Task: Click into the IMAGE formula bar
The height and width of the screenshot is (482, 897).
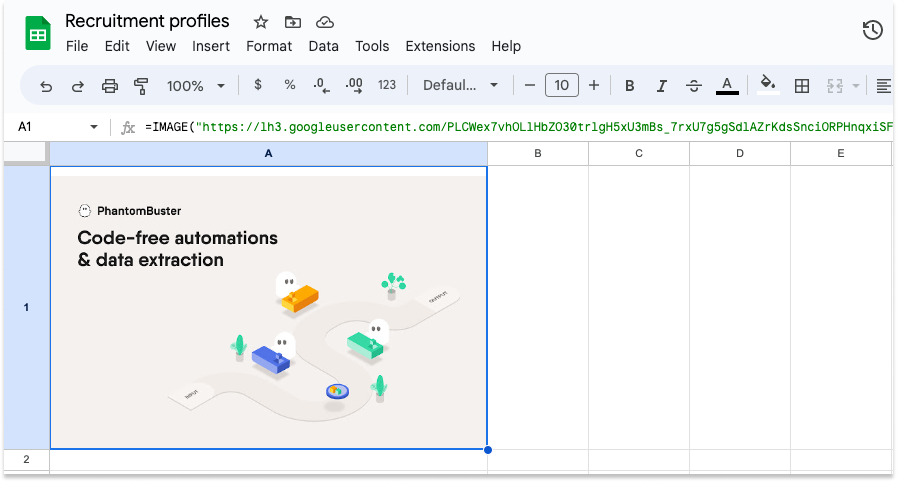Action: point(518,127)
